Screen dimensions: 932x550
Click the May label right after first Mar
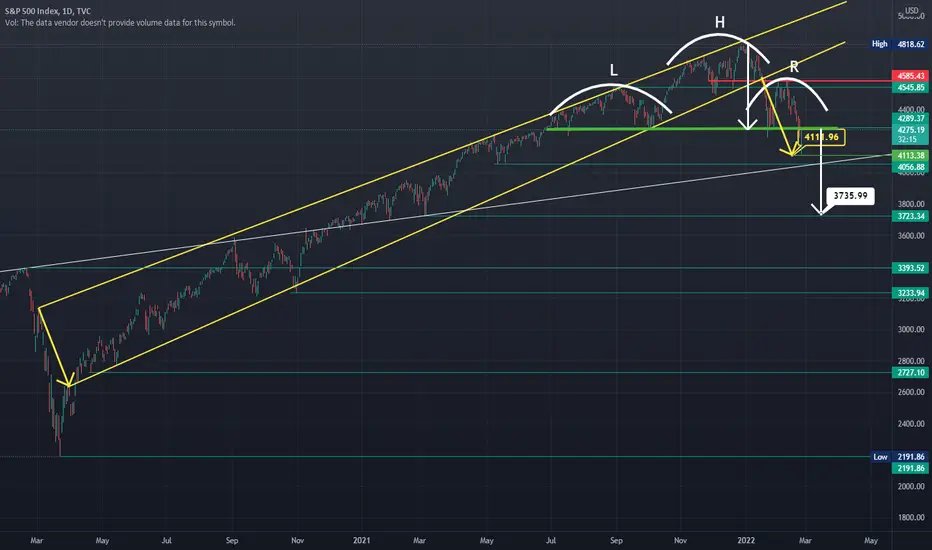[x=102, y=540]
